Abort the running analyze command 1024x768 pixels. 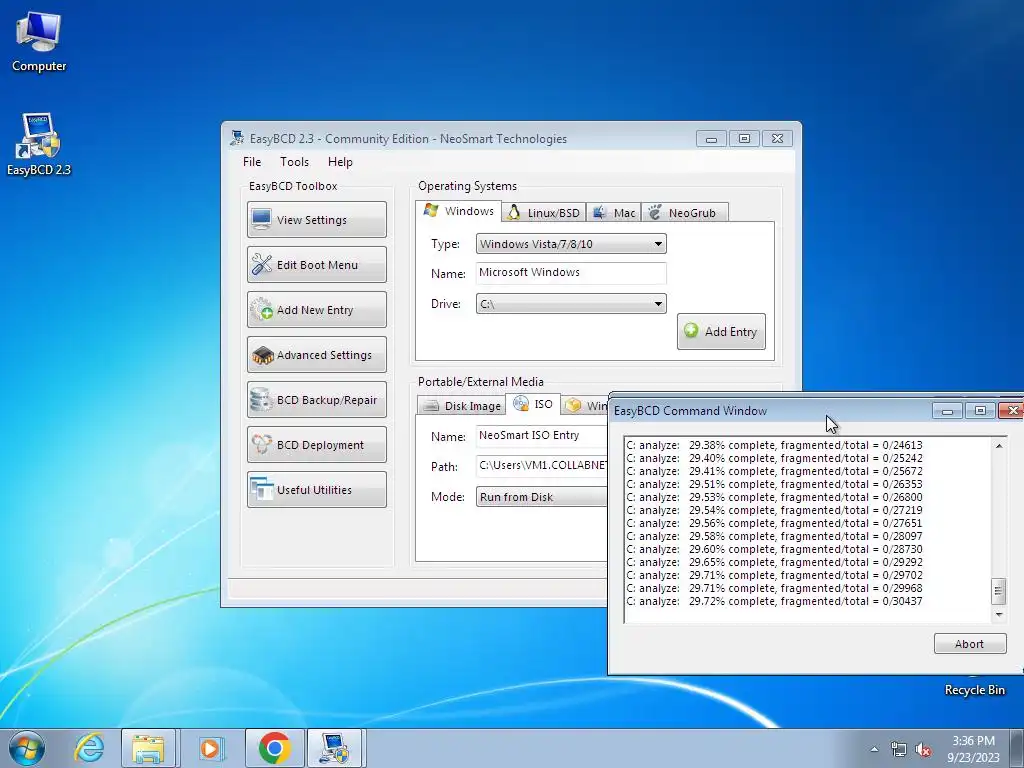tap(970, 644)
